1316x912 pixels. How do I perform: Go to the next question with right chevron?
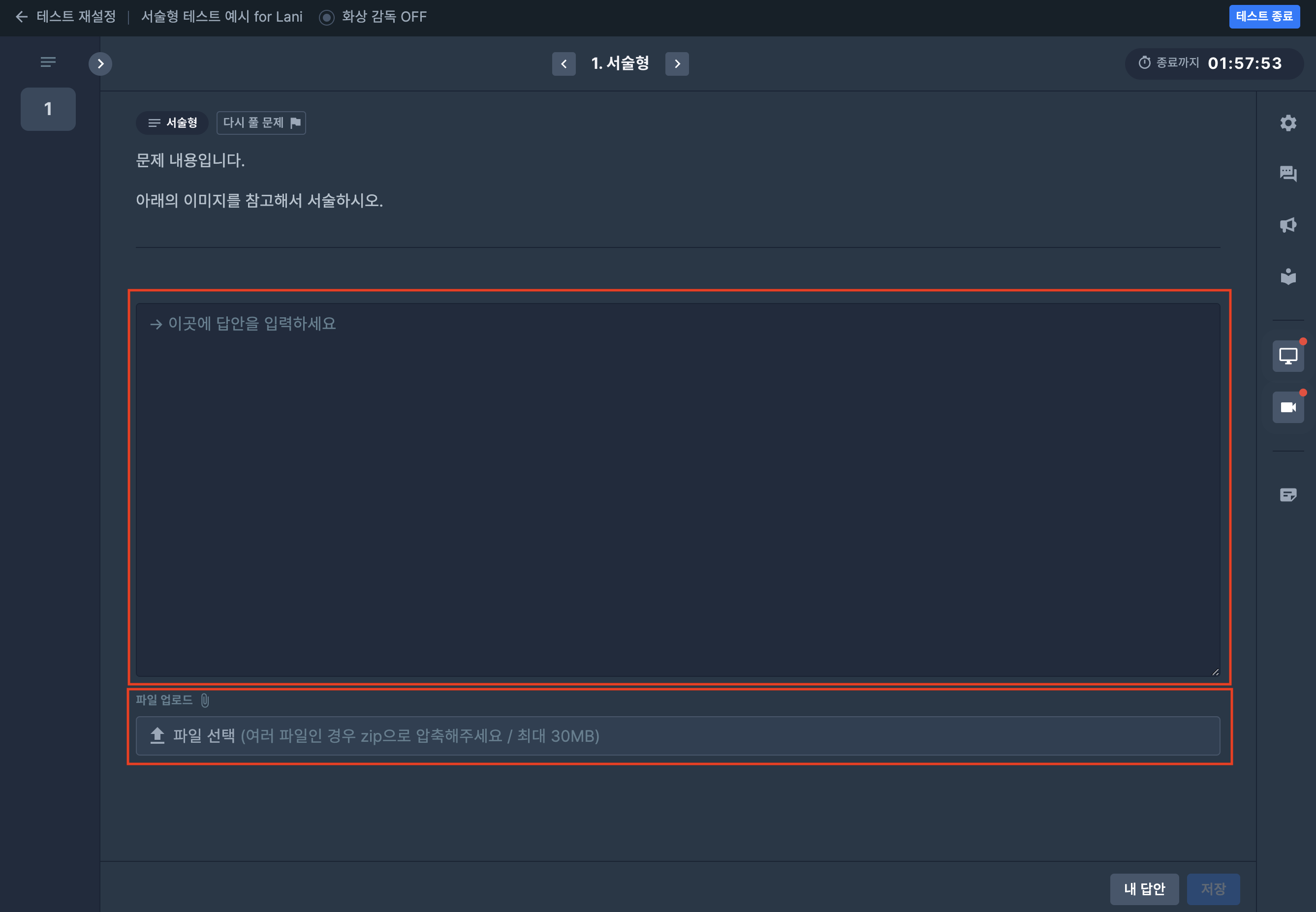(x=677, y=63)
